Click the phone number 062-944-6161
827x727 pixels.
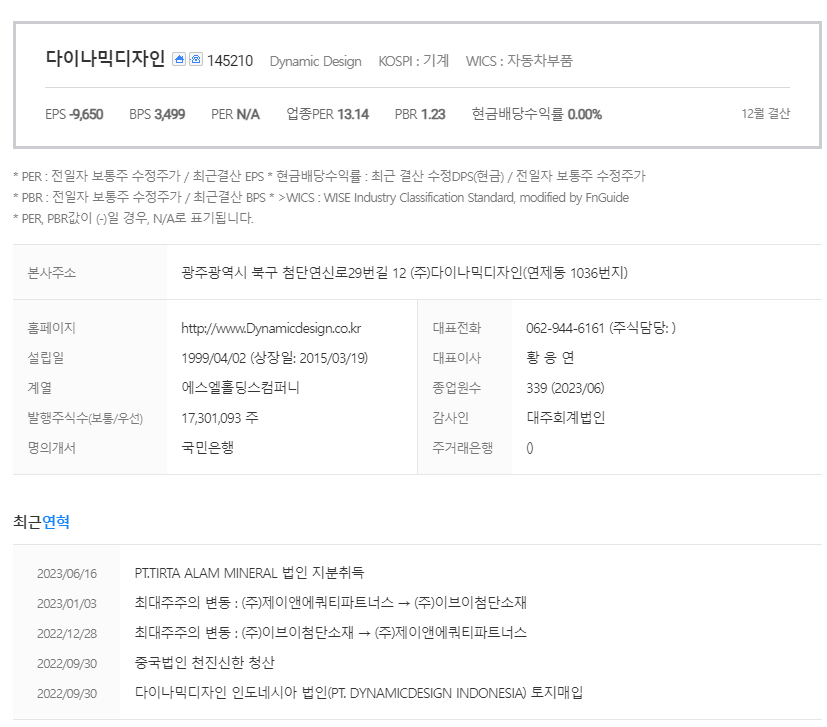(565, 328)
